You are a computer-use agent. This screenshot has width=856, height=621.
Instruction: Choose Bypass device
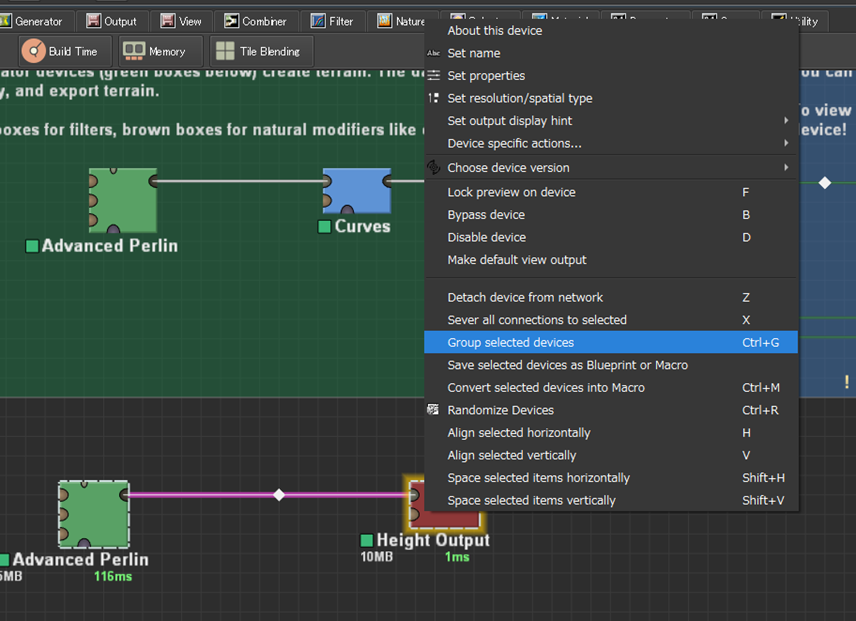click(x=611, y=214)
